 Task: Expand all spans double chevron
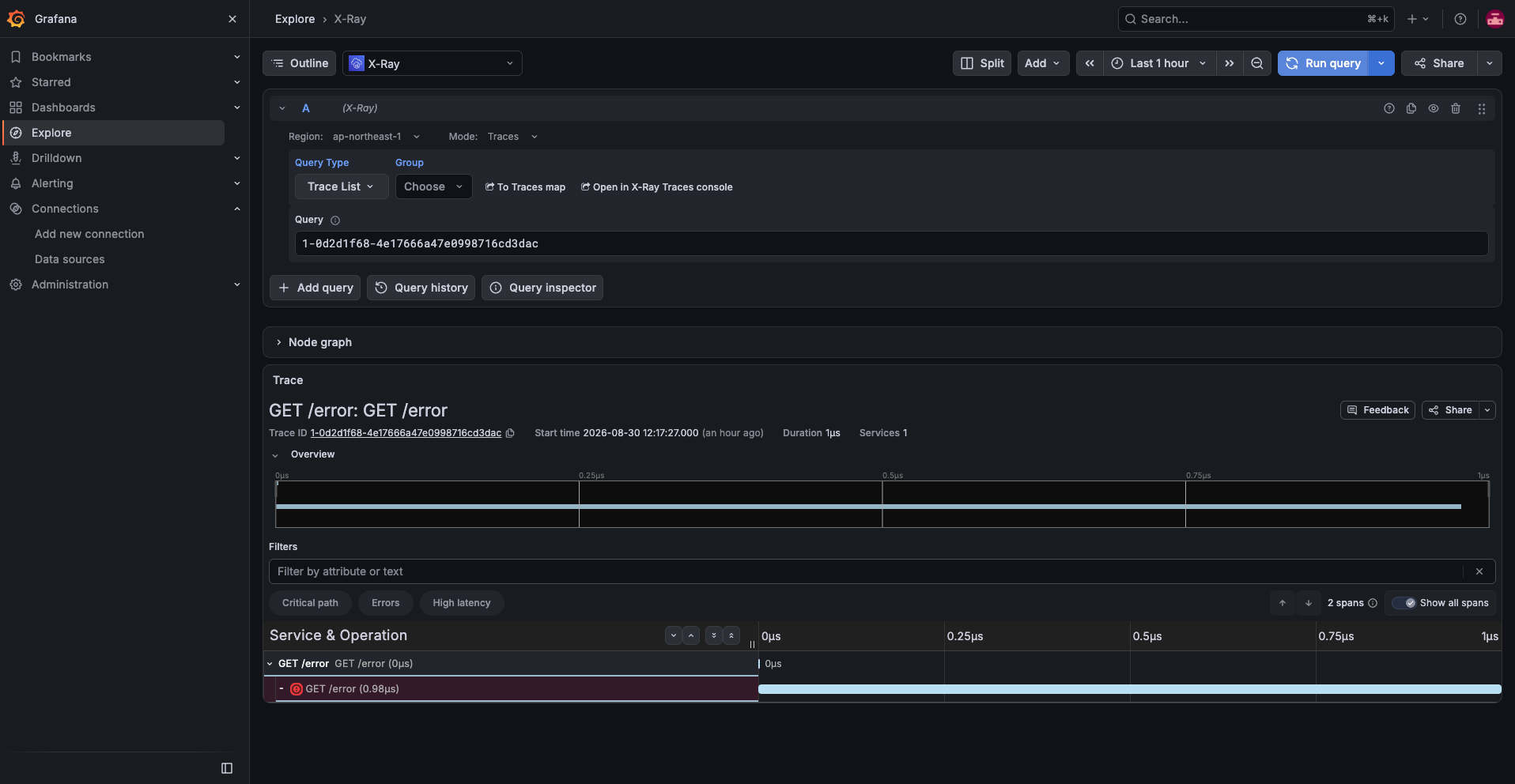click(714, 635)
